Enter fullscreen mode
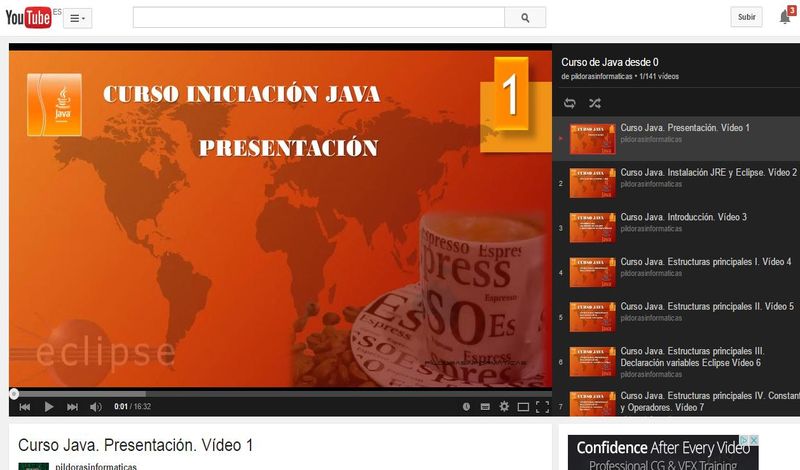 click(x=542, y=407)
